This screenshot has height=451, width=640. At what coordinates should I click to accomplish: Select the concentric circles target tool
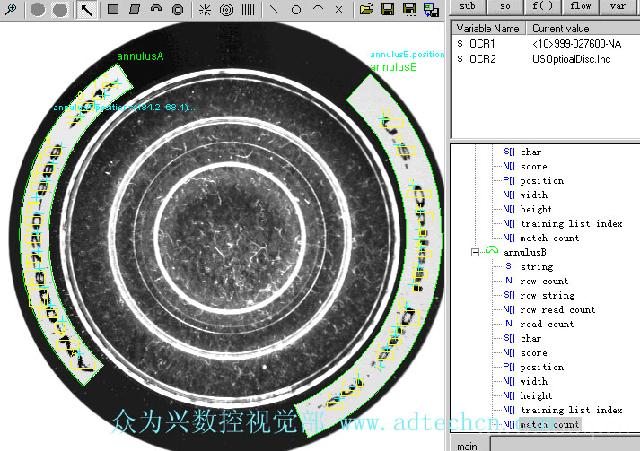(x=225, y=10)
